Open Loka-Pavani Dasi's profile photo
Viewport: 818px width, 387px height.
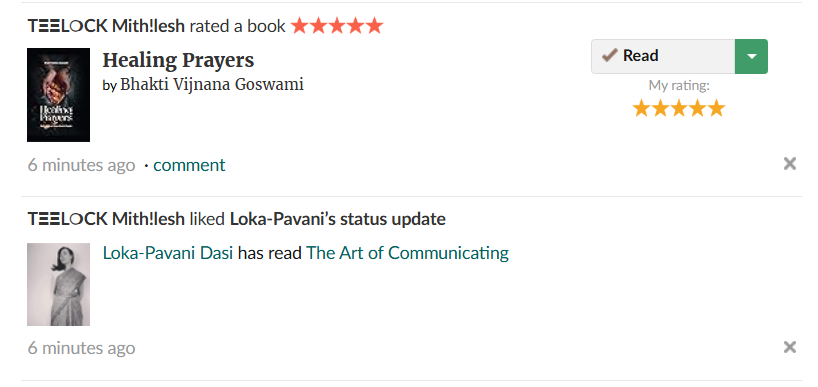point(58,284)
